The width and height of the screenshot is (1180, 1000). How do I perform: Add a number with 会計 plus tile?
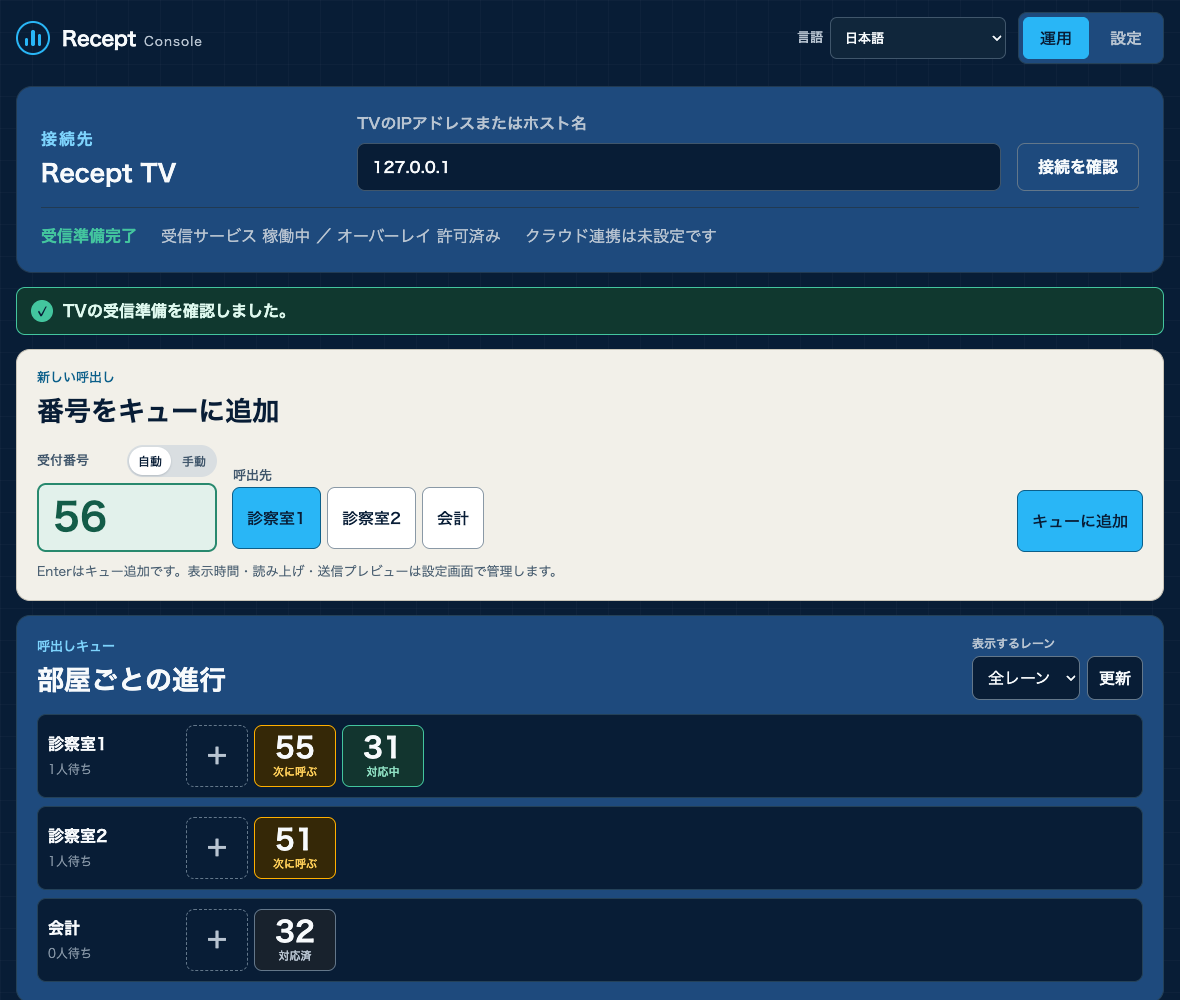(x=217, y=939)
